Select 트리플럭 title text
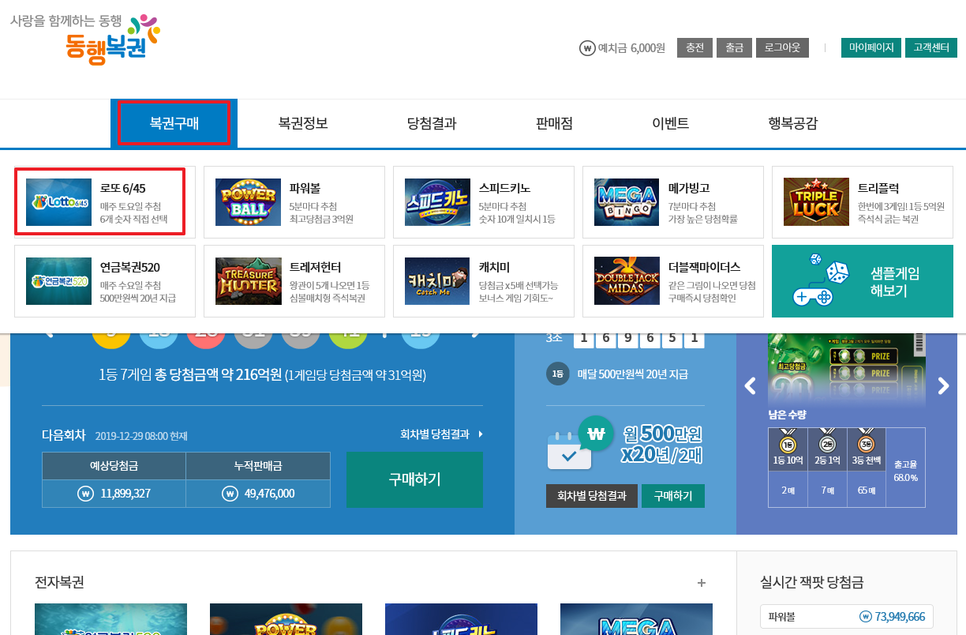 tap(878, 188)
